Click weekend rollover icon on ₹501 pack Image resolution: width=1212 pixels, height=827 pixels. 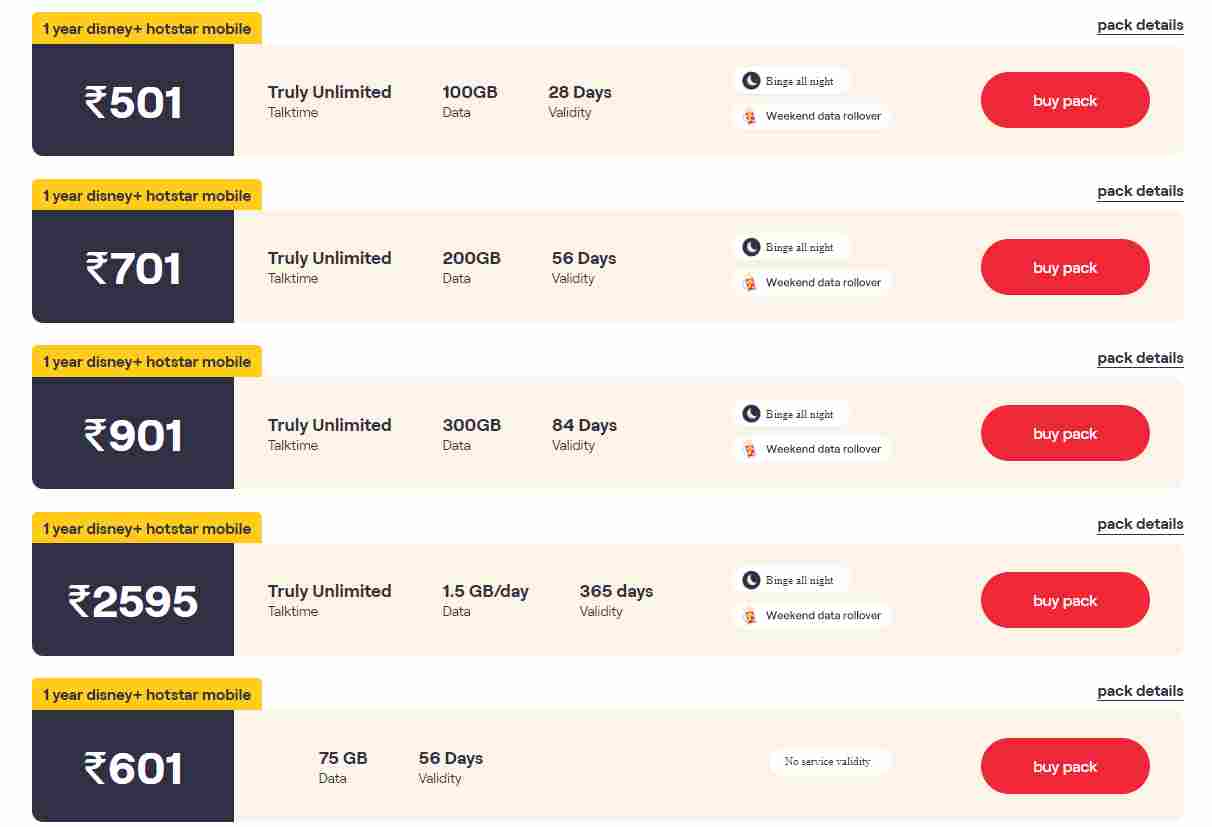coord(750,116)
